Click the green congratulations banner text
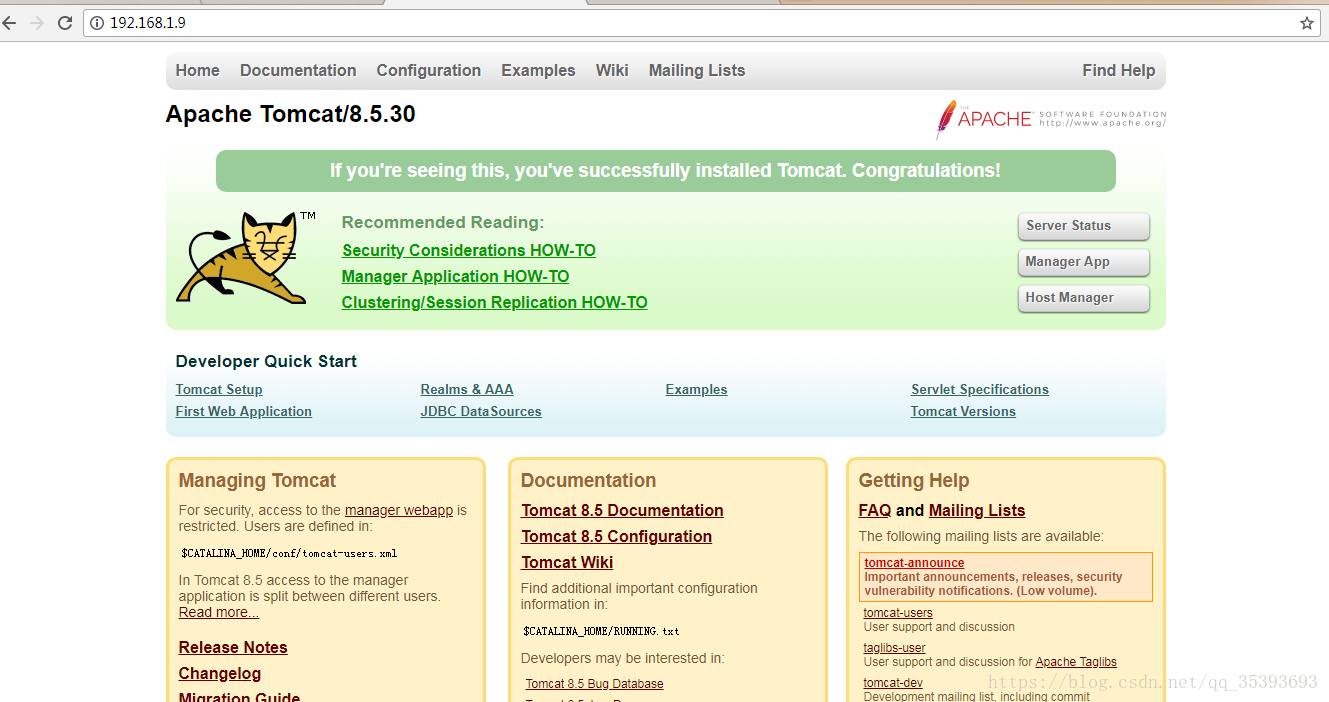 coord(665,171)
